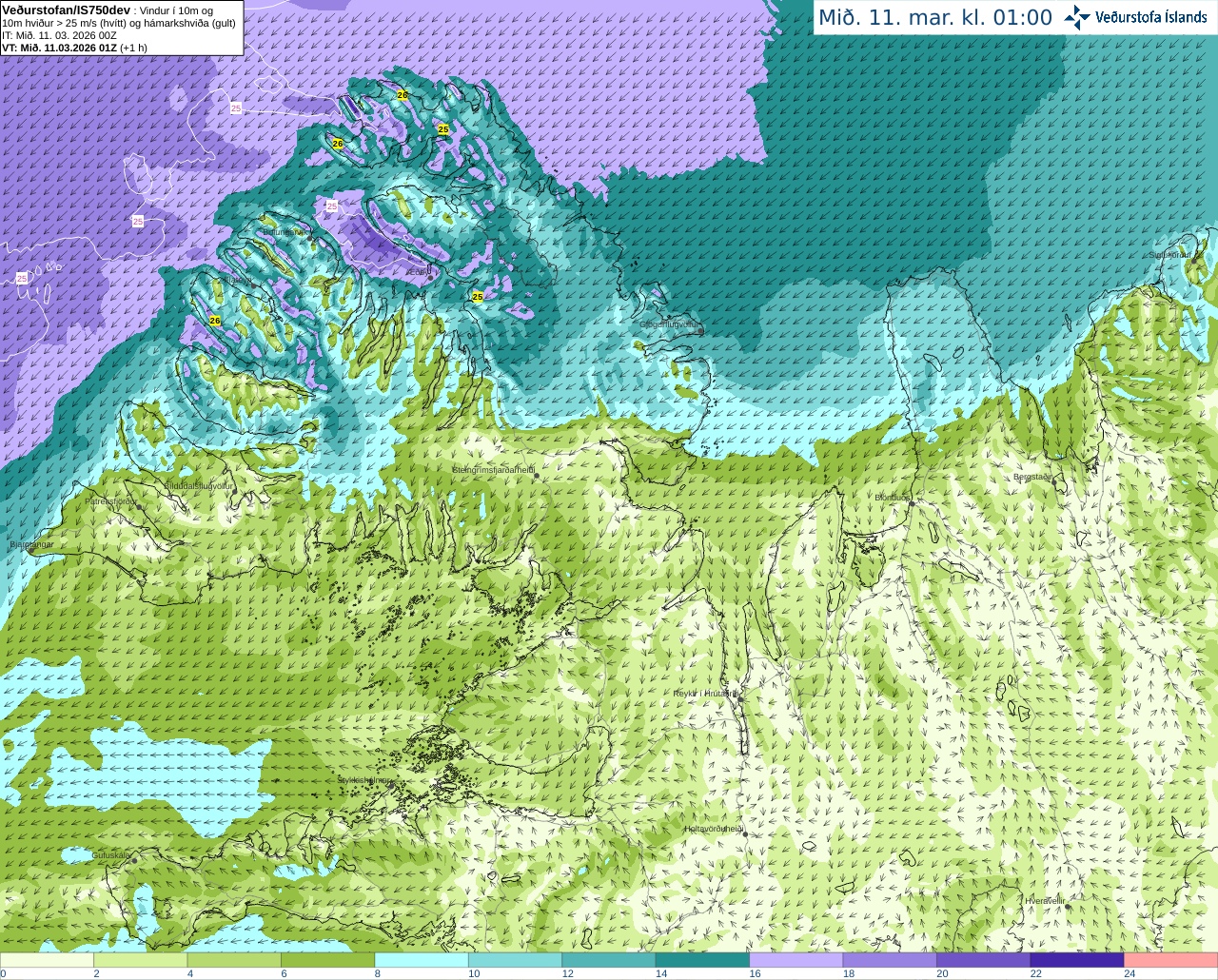This screenshot has height=980, width=1218.
Task: Click the light cyan 8–10 legend swatch
Action: (422, 960)
